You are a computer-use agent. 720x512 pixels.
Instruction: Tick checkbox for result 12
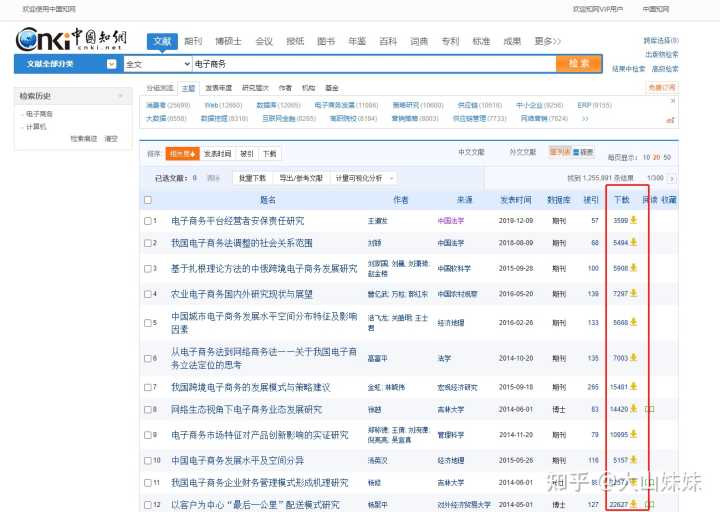[x=148, y=505]
